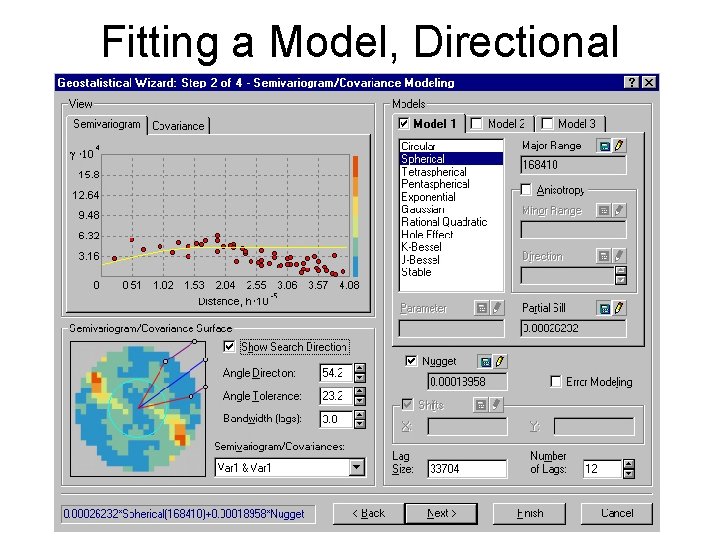Open the Semivariogram/Covariances dropdown

click(x=357, y=468)
